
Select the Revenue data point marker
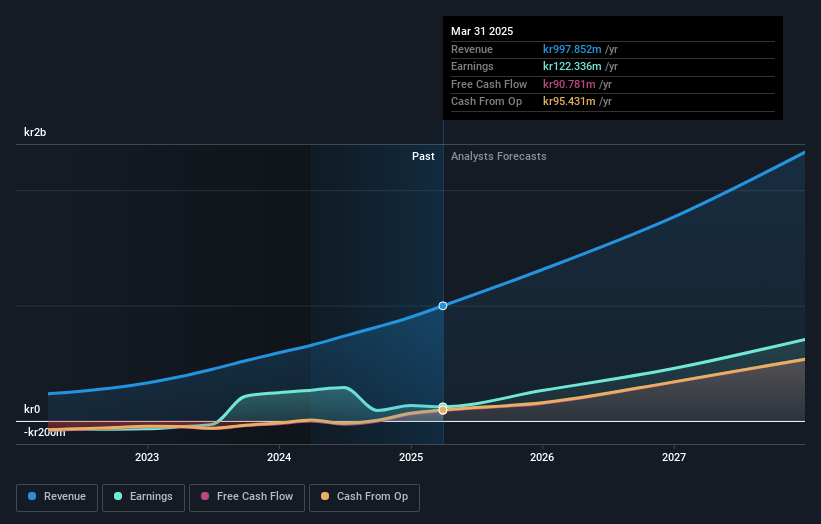[x=443, y=306]
